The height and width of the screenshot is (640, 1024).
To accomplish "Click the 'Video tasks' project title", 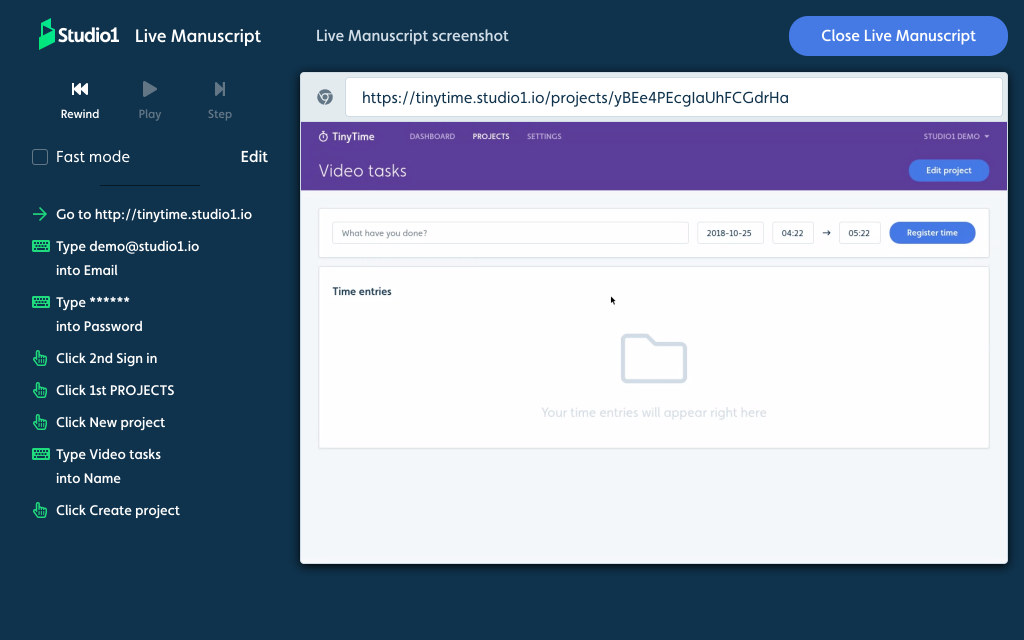I will (362, 171).
